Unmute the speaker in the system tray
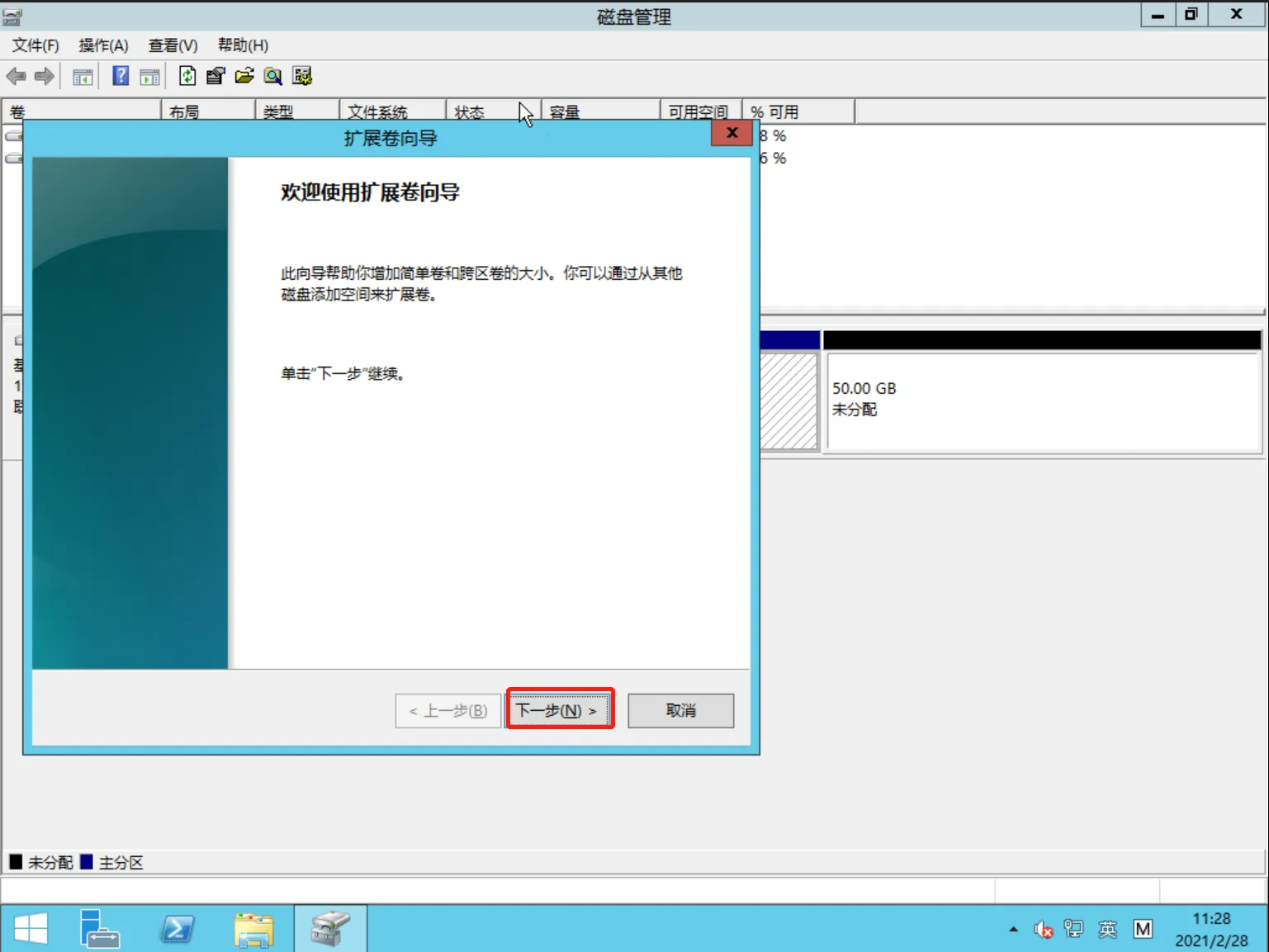This screenshot has height=952, width=1269. (x=1043, y=928)
